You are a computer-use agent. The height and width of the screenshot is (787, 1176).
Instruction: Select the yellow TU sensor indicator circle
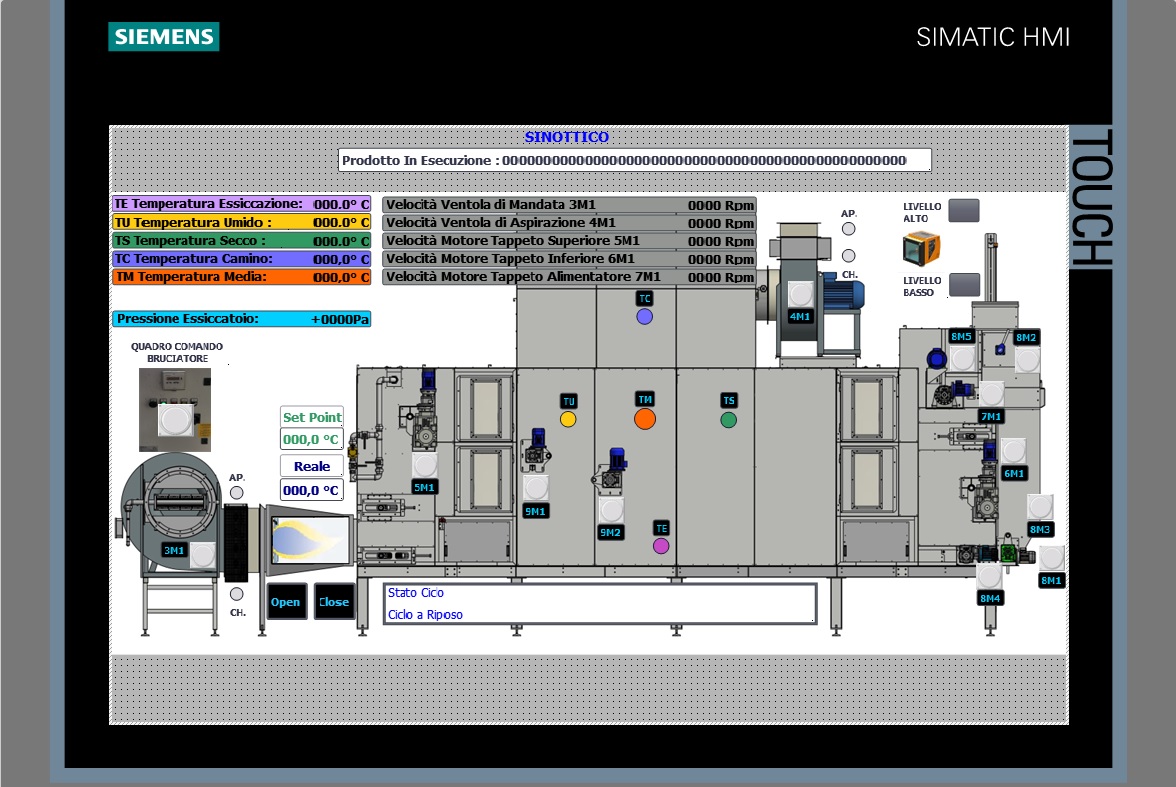pos(568,419)
